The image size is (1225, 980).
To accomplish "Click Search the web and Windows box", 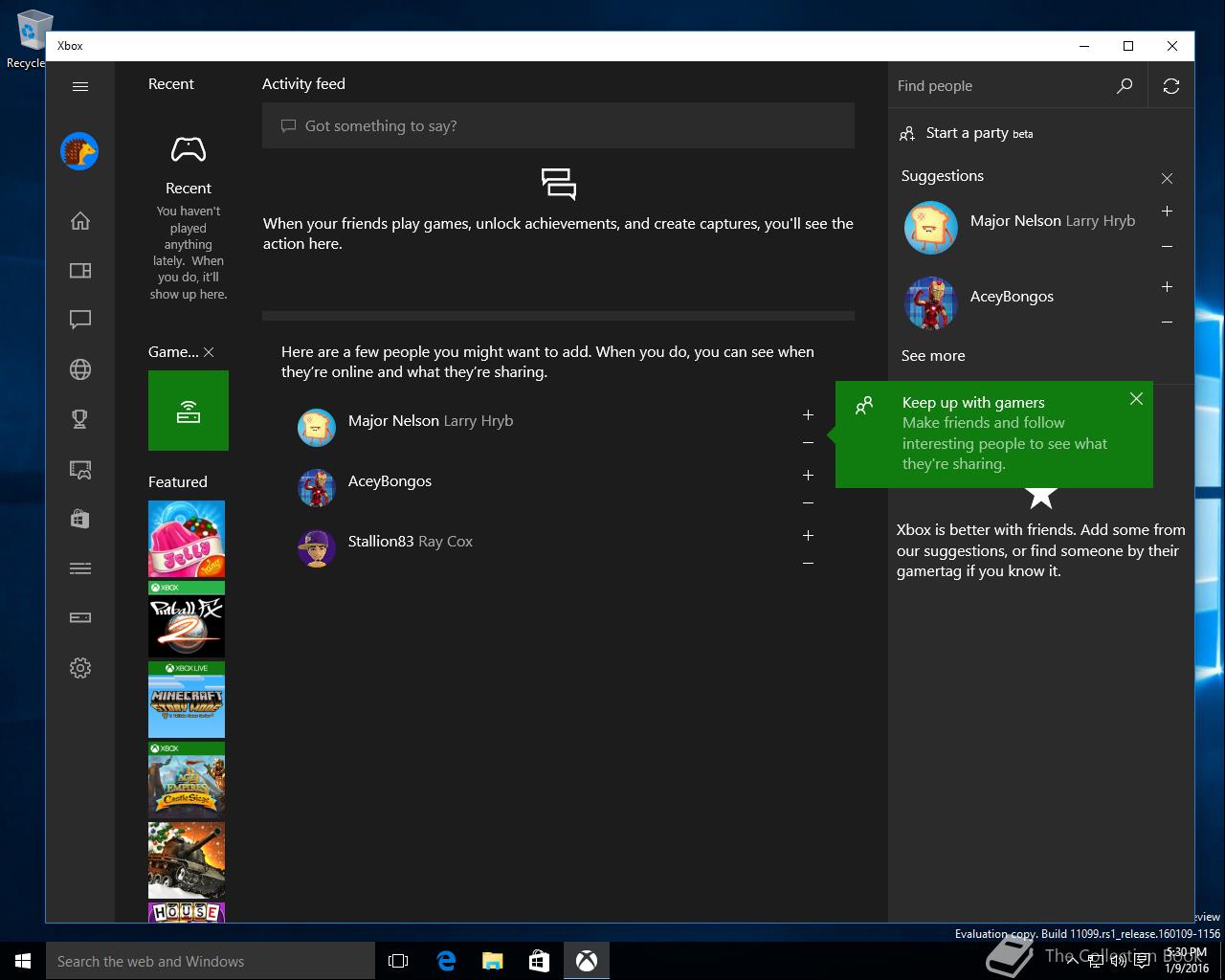I will pos(211,961).
